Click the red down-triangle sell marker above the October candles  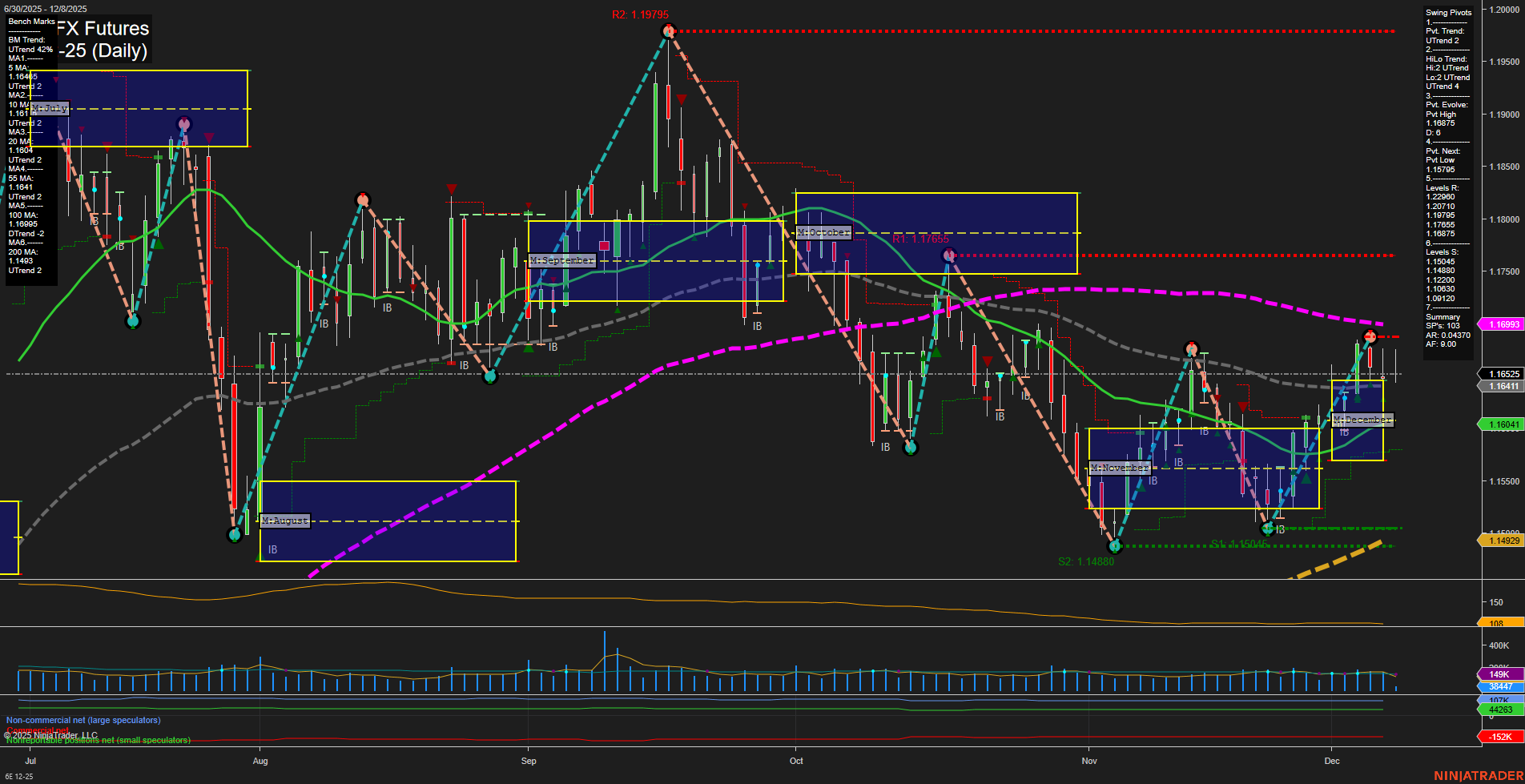(x=847, y=255)
